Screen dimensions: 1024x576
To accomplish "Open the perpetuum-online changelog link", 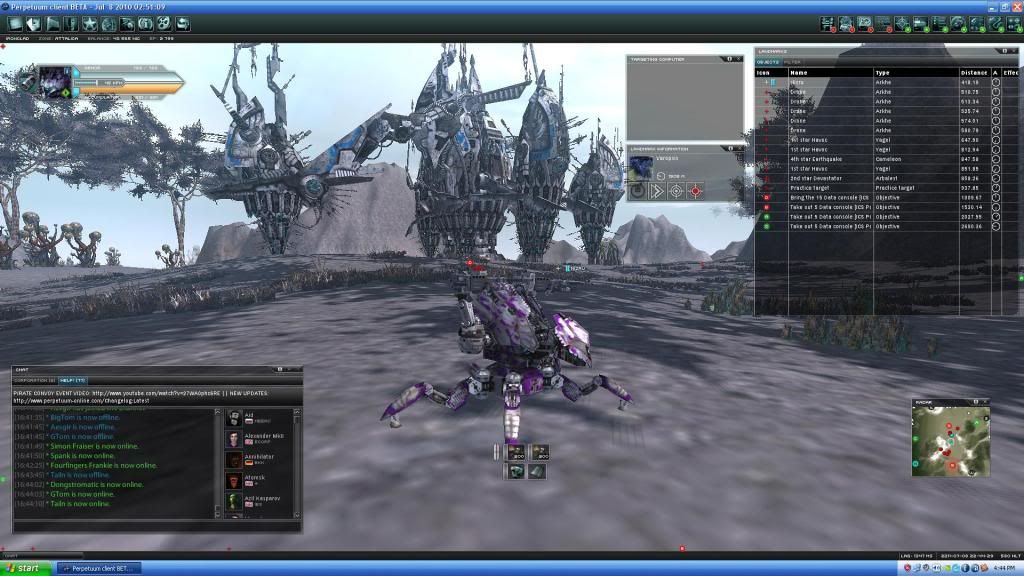I will 82,400.
